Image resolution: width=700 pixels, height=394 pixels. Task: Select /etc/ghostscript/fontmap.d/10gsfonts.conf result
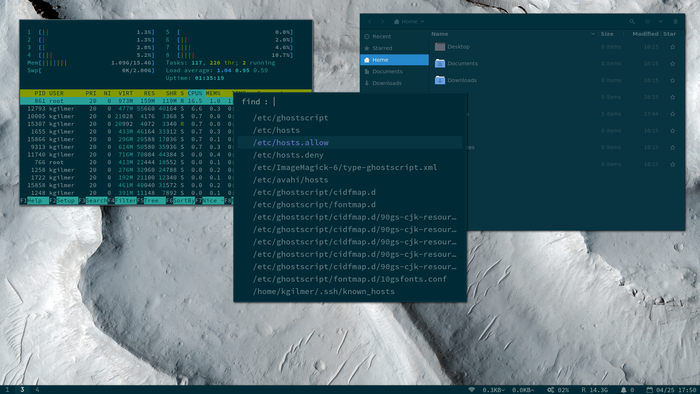point(350,279)
